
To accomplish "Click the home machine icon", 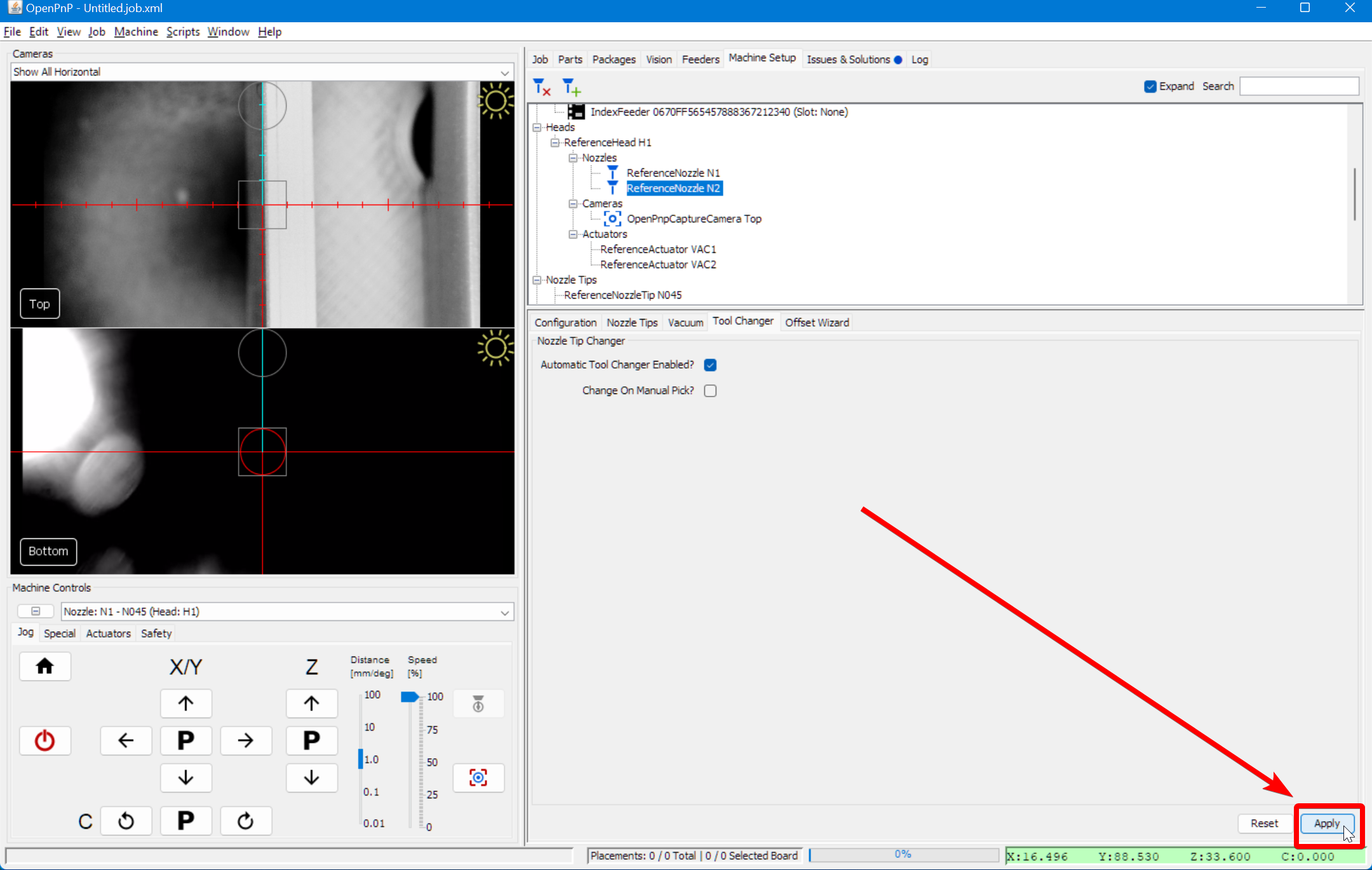I will pyautogui.click(x=44, y=666).
